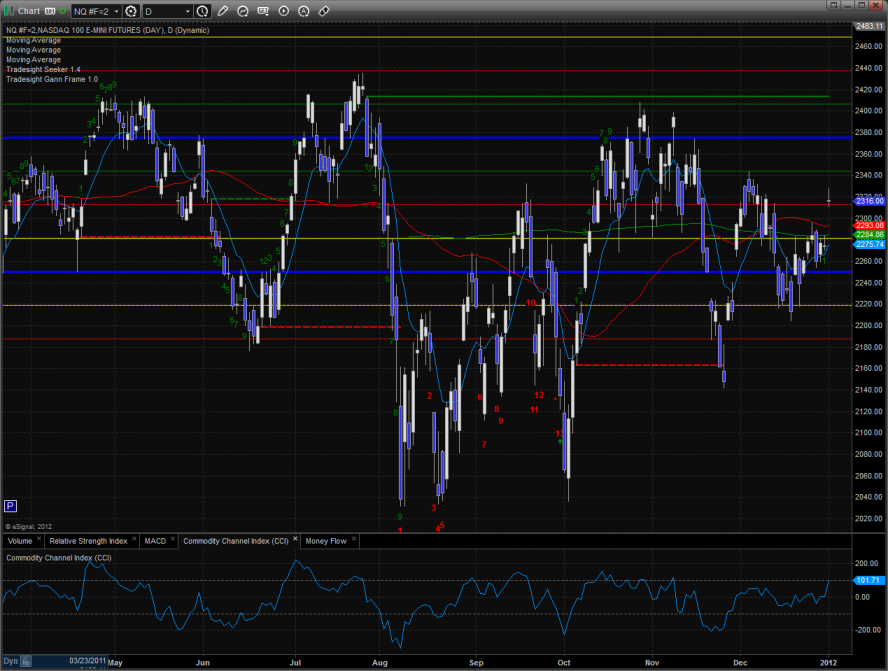Click the first Moving Average study label
This screenshot has height=671, width=888.
tap(33, 40)
